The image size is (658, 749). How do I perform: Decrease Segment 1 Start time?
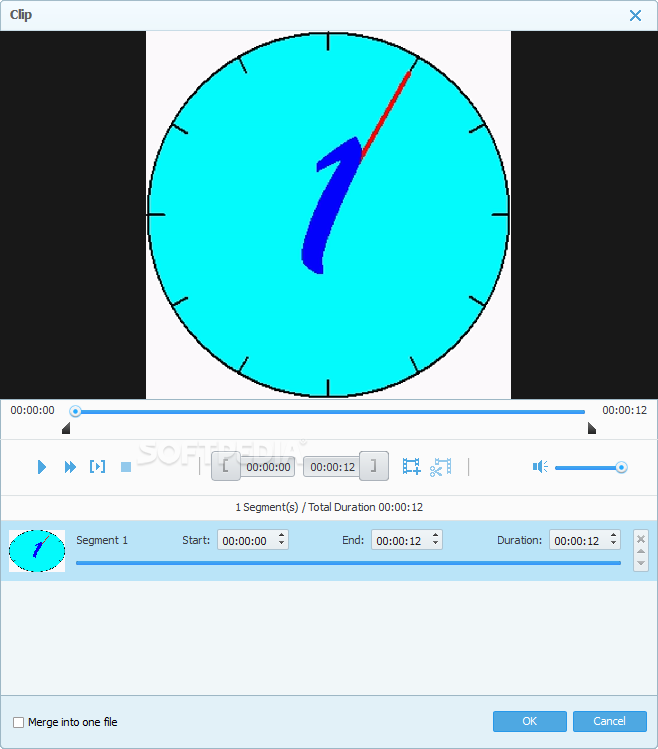click(281, 544)
